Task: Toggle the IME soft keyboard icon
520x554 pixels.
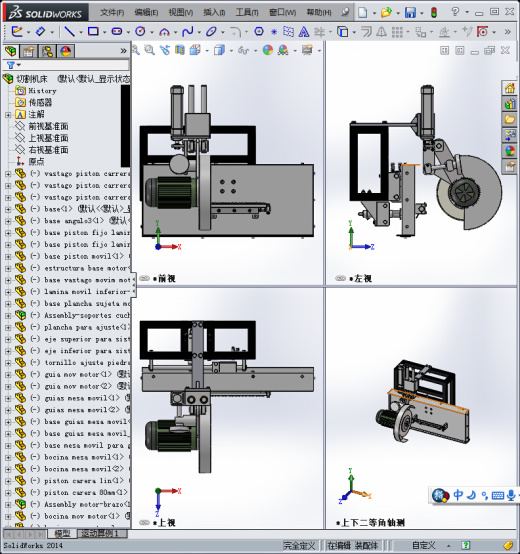Action: [497, 495]
